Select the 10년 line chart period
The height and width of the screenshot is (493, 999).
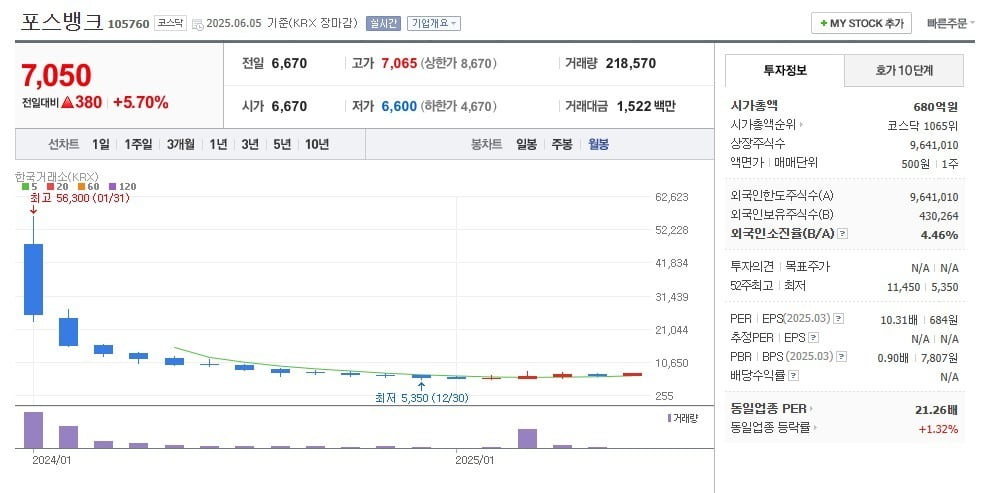[x=317, y=145]
